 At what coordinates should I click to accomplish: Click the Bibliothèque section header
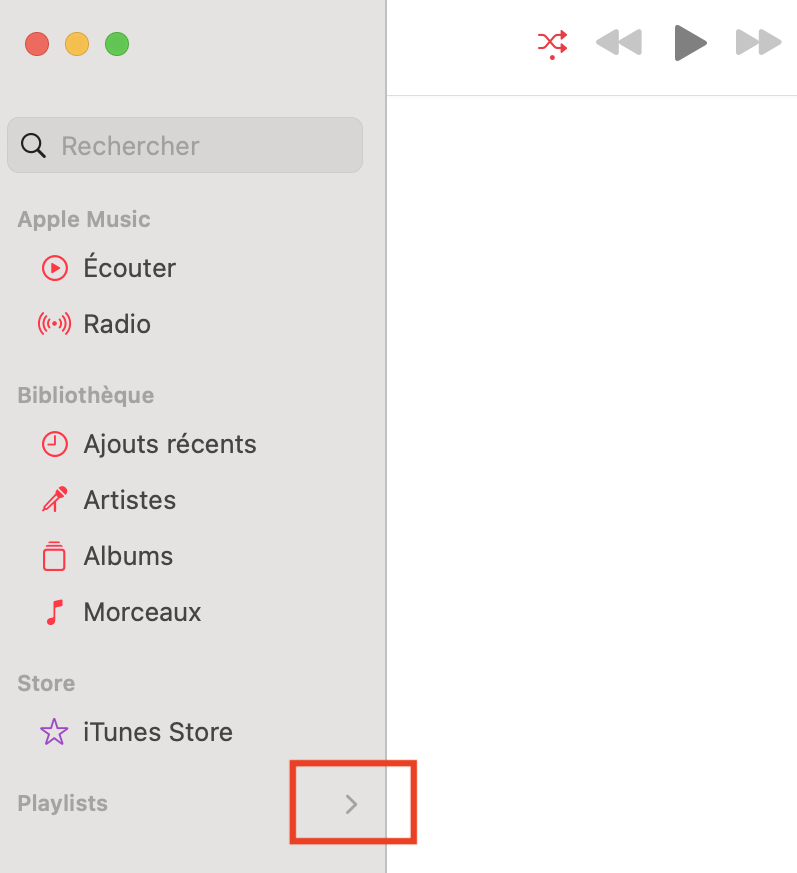(86, 395)
